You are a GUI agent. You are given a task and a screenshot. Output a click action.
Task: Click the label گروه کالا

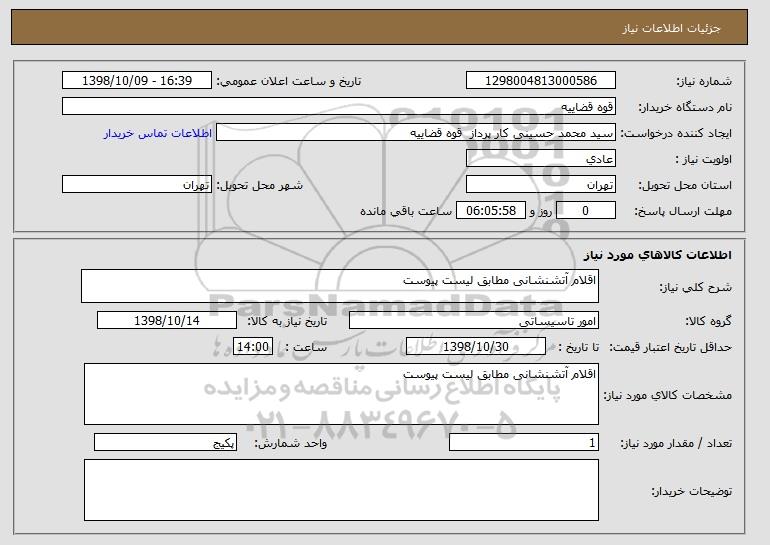click(x=709, y=322)
